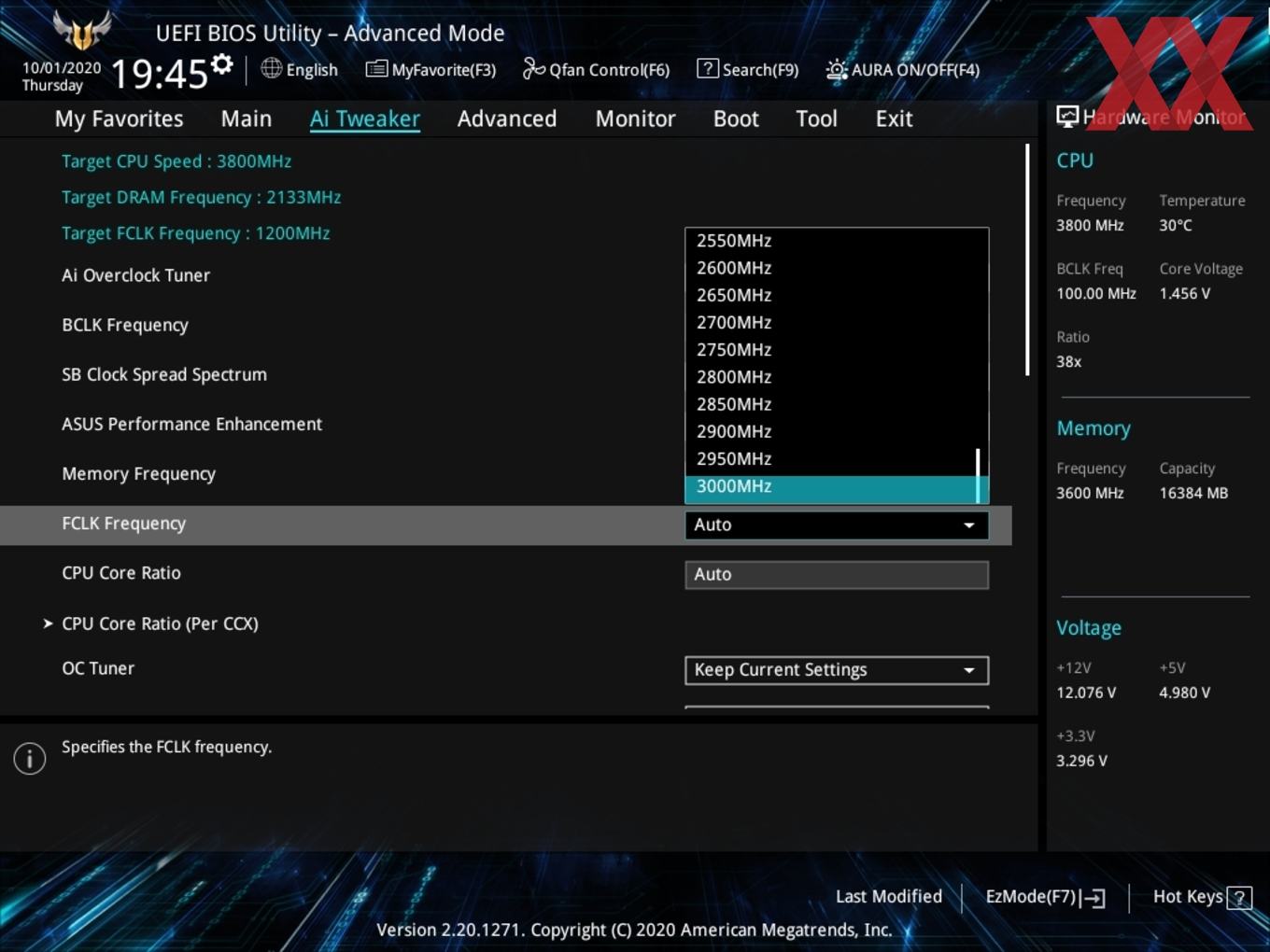Click the EzMode(F7) switch arrow icon
This screenshot has width=1270, height=952.
[1093, 898]
